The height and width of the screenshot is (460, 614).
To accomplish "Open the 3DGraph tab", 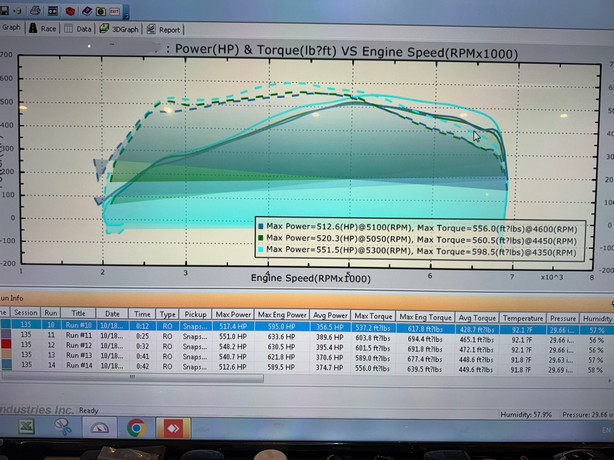I will 122,29.
